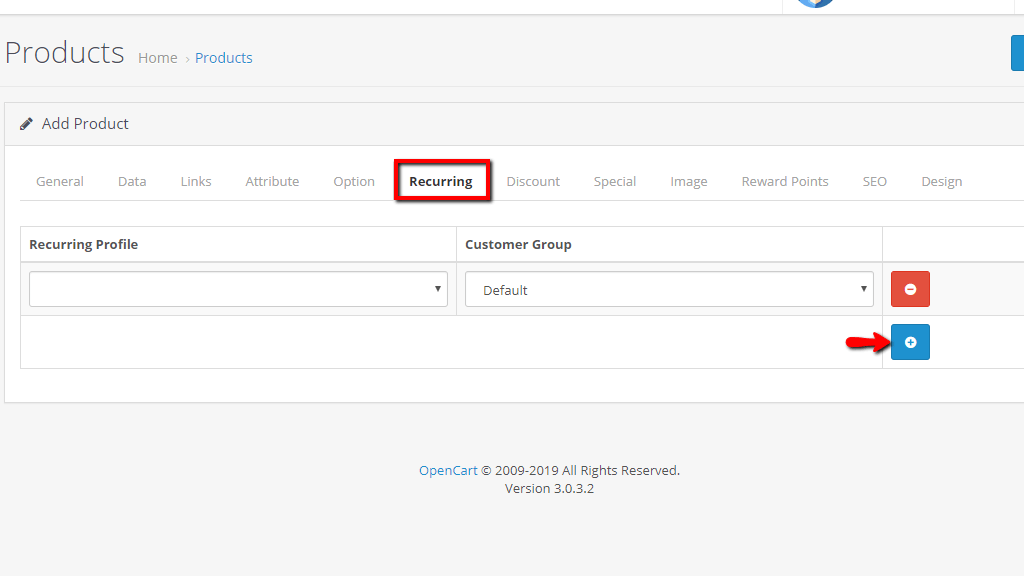The image size is (1024, 576).
Task: Select the Links tab
Action: point(195,181)
